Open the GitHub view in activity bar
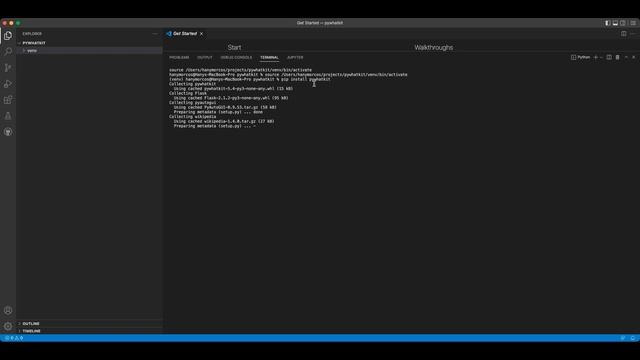The image size is (640, 360). (8, 132)
